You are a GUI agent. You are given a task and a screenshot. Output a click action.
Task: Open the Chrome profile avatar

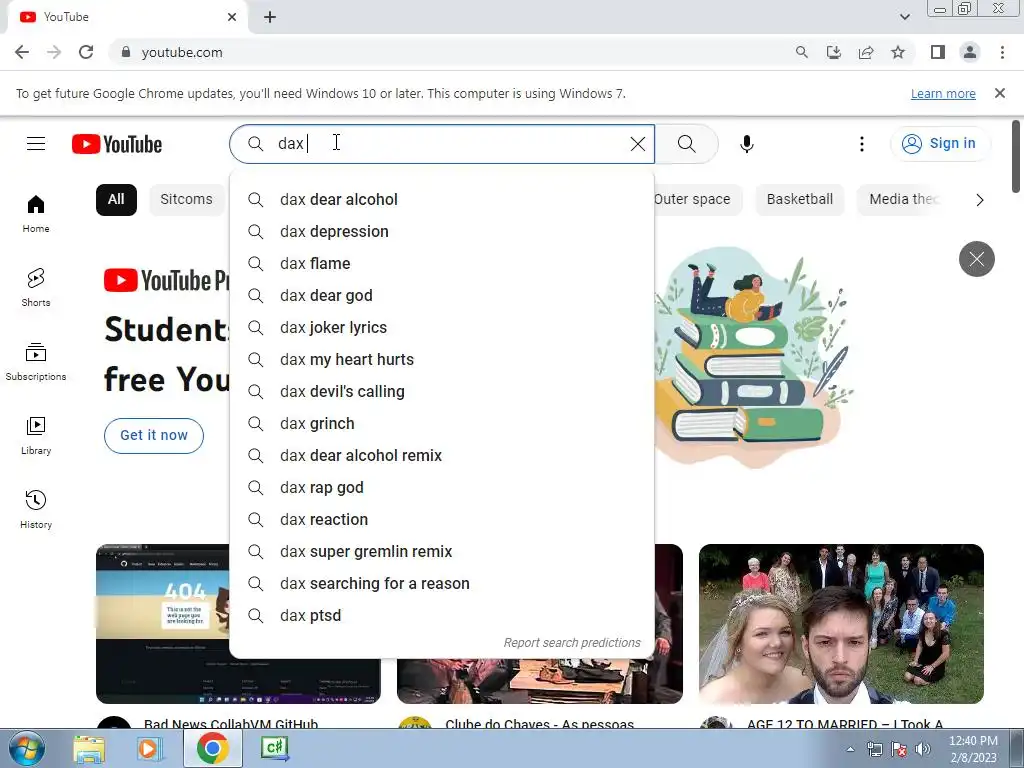coord(970,52)
